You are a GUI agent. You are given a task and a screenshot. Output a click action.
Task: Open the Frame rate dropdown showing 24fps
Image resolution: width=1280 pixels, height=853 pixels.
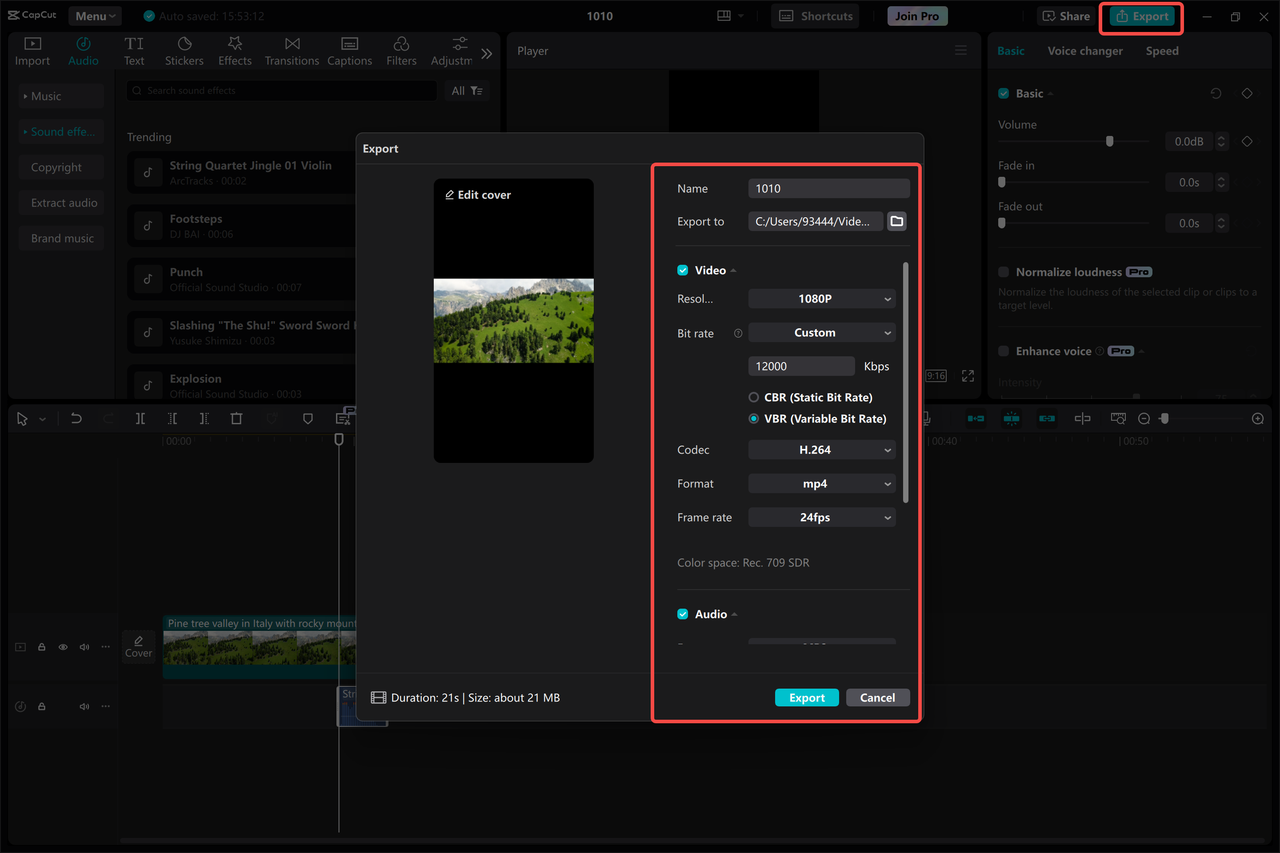pyautogui.click(x=821, y=517)
